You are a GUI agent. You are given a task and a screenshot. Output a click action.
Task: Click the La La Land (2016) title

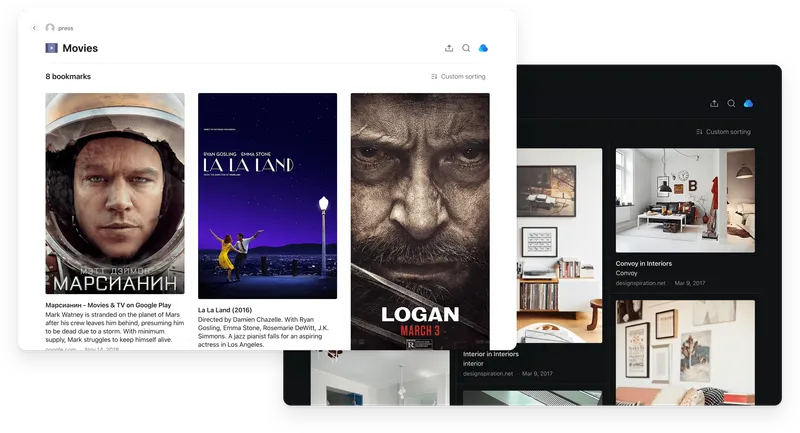(x=224, y=310)
